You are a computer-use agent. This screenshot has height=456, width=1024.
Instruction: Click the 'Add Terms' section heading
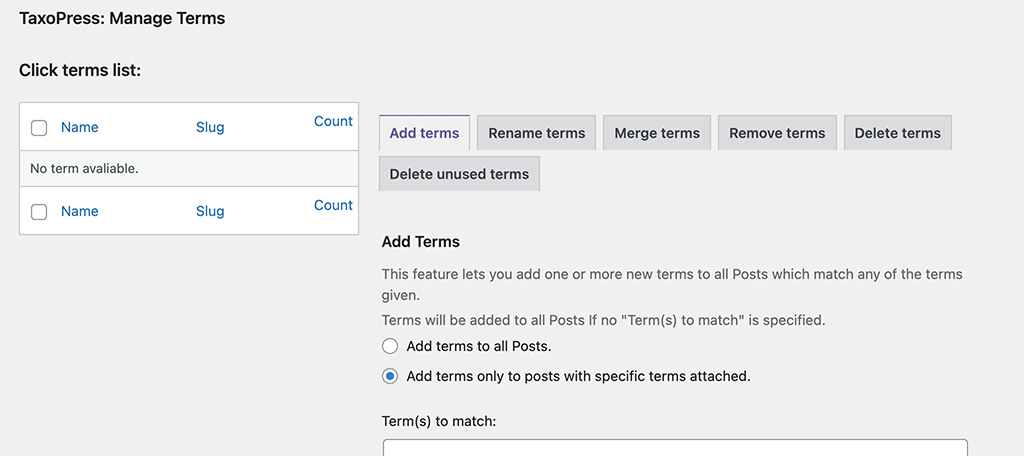click(421, 242)
